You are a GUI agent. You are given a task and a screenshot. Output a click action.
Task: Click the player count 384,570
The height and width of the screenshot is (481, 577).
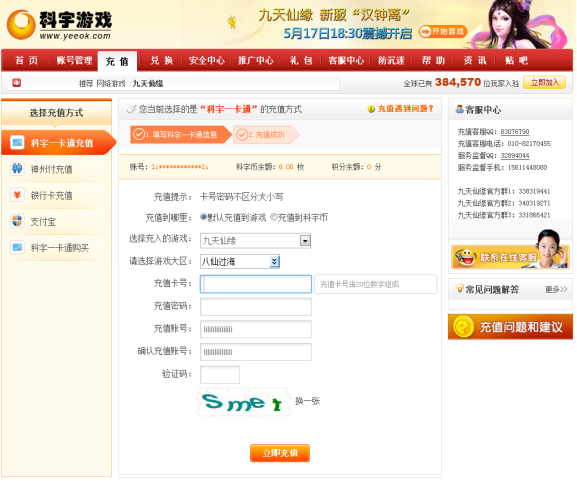(458, 82)
